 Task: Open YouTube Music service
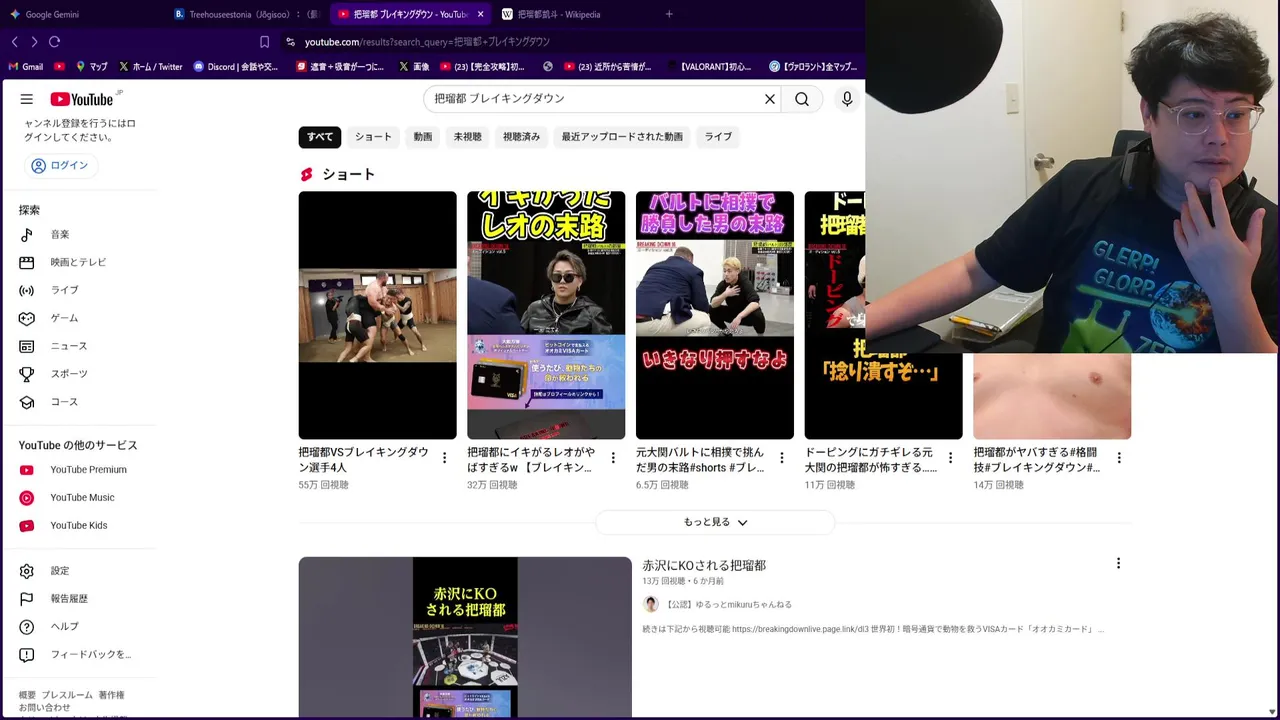coord(80,498)
